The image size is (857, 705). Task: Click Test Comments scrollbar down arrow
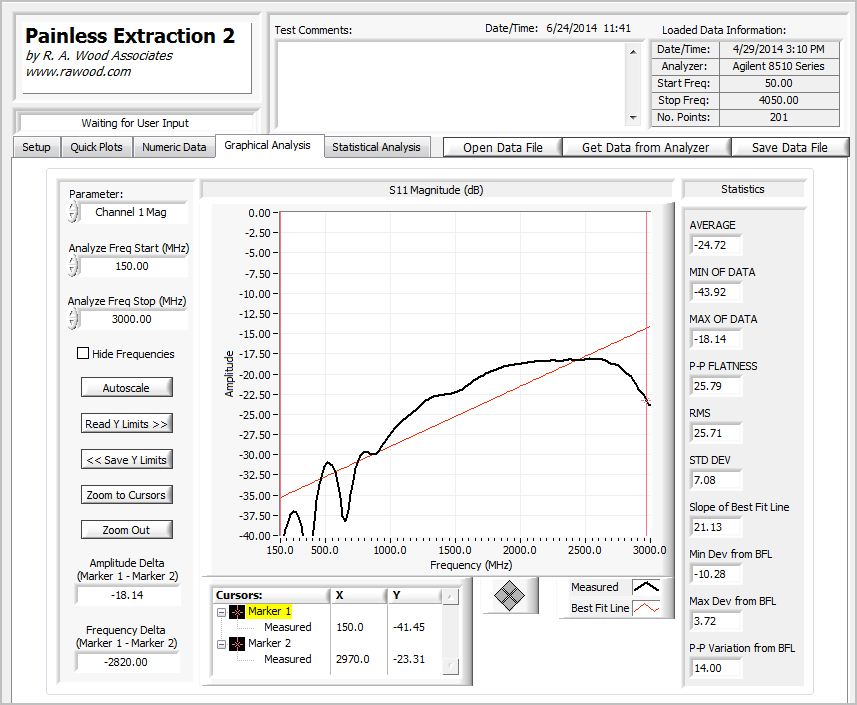633,118
